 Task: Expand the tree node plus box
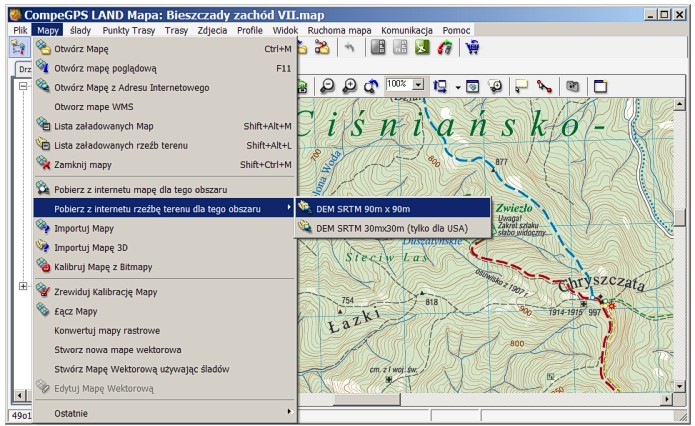pos(23,286)
